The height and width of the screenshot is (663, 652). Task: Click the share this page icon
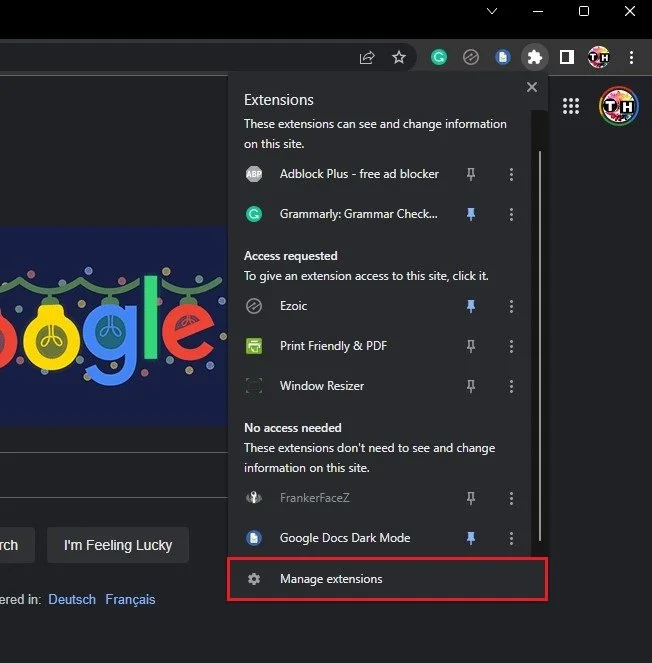(367, 57)
